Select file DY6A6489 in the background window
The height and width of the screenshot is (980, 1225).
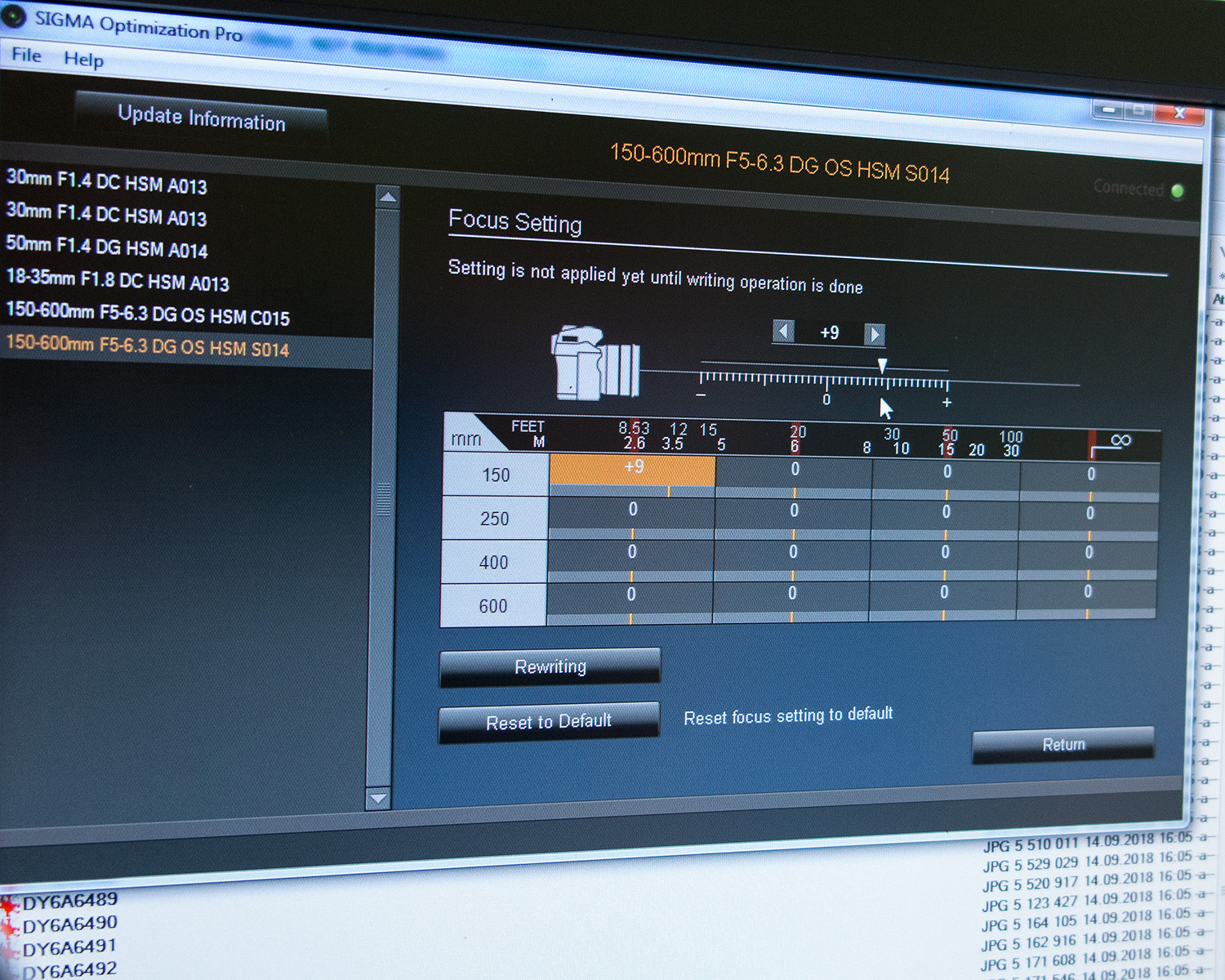point(70,901)
